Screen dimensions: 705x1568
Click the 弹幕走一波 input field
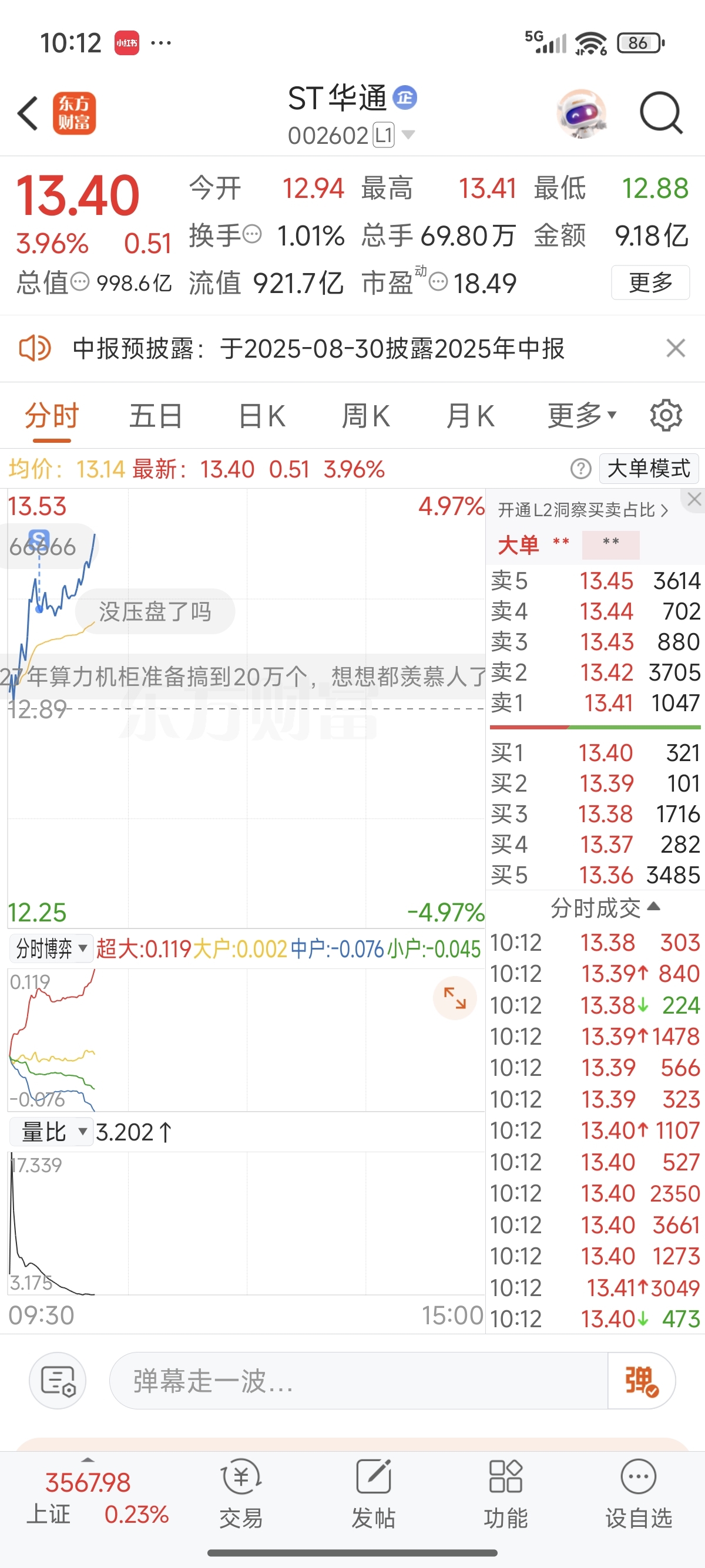[358, 1381]
